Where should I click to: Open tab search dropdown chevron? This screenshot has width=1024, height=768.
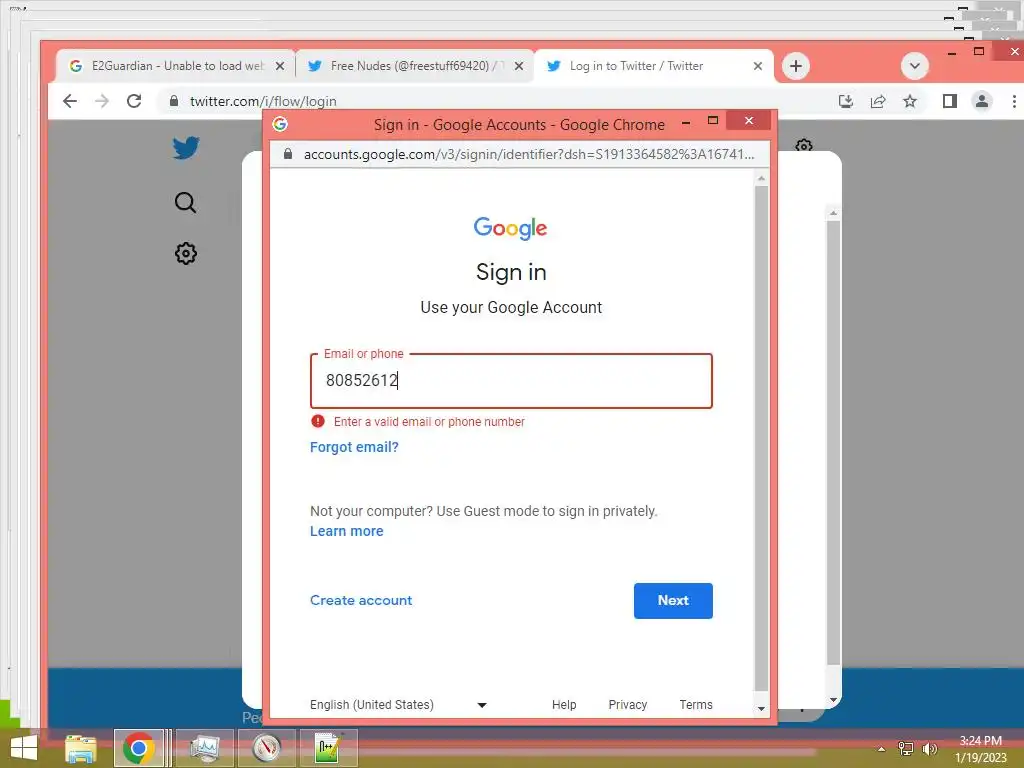click(914, 66)
